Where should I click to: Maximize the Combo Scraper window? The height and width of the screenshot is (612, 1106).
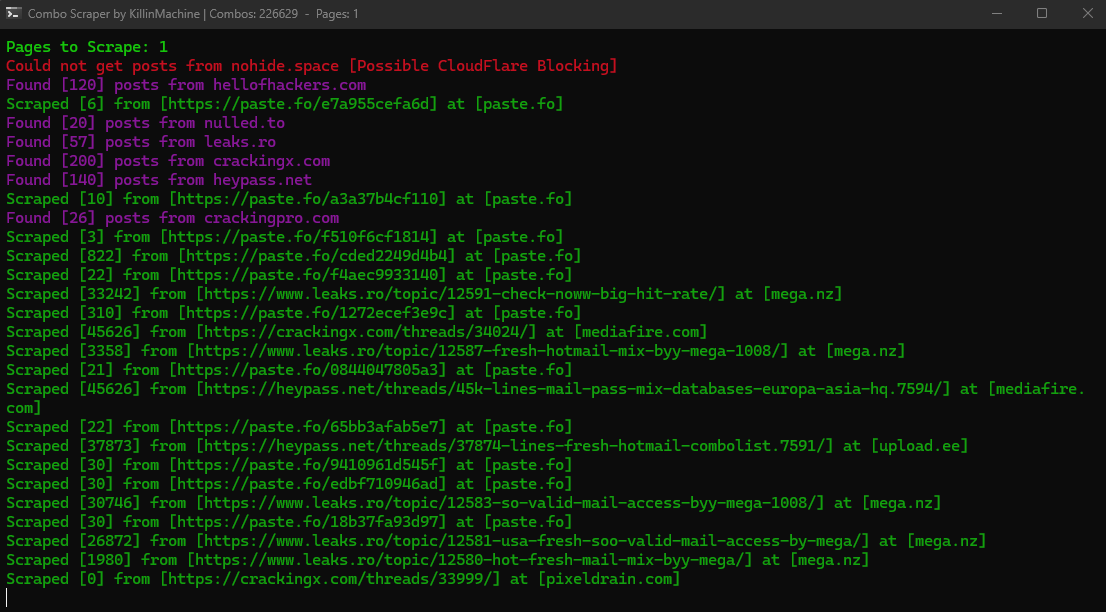[1042, 13]
